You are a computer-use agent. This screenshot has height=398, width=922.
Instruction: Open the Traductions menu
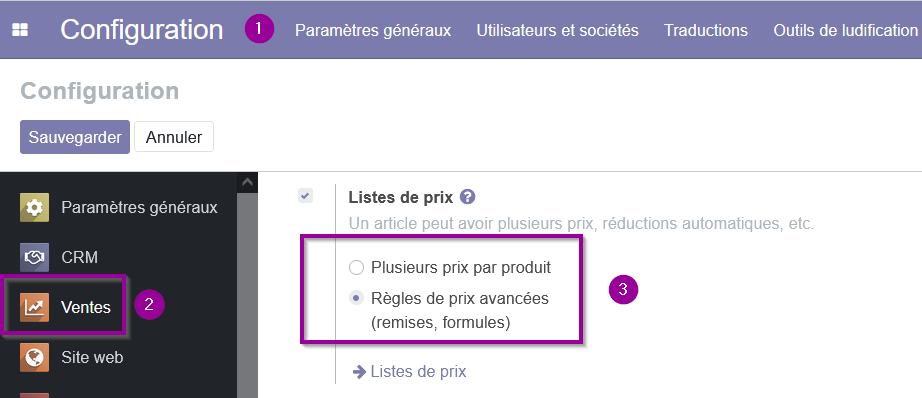[706, 30]
